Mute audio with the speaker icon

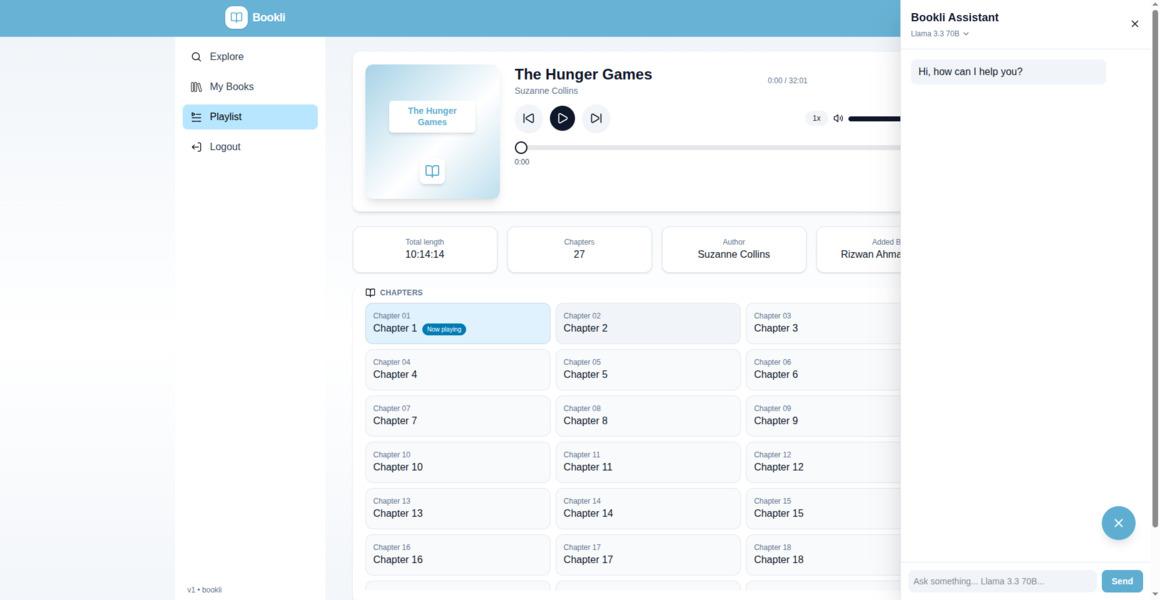(x=838, y=118)
